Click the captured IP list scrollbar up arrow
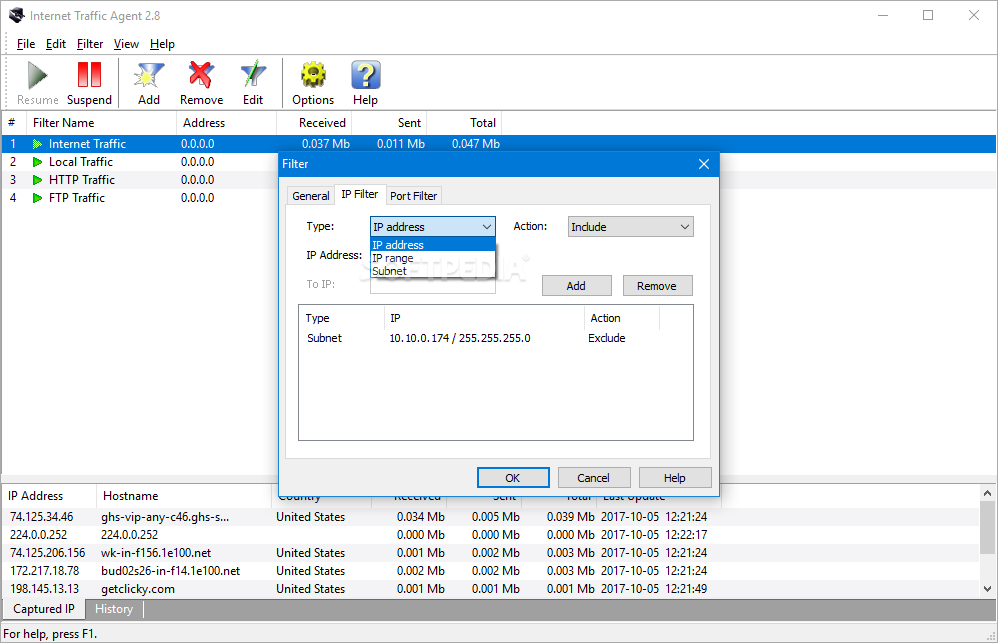 click(987, 493)
